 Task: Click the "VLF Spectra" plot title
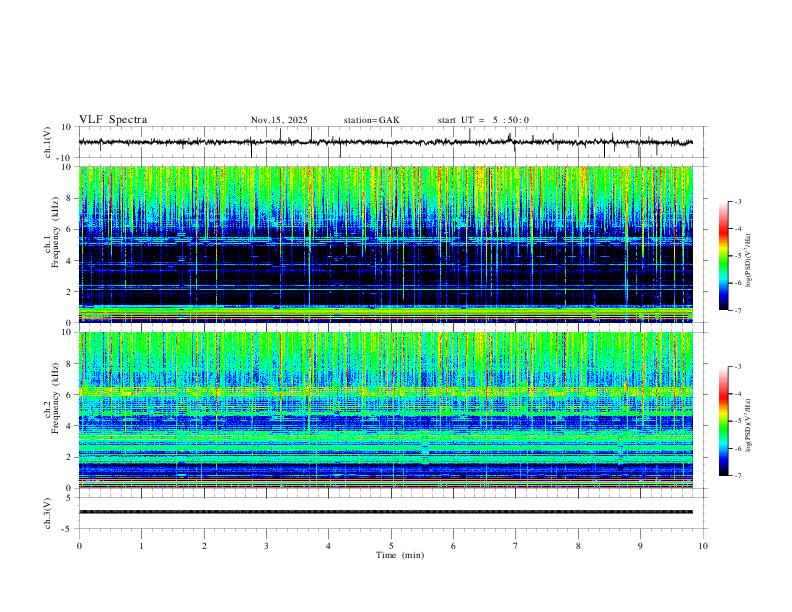point(113,120)
